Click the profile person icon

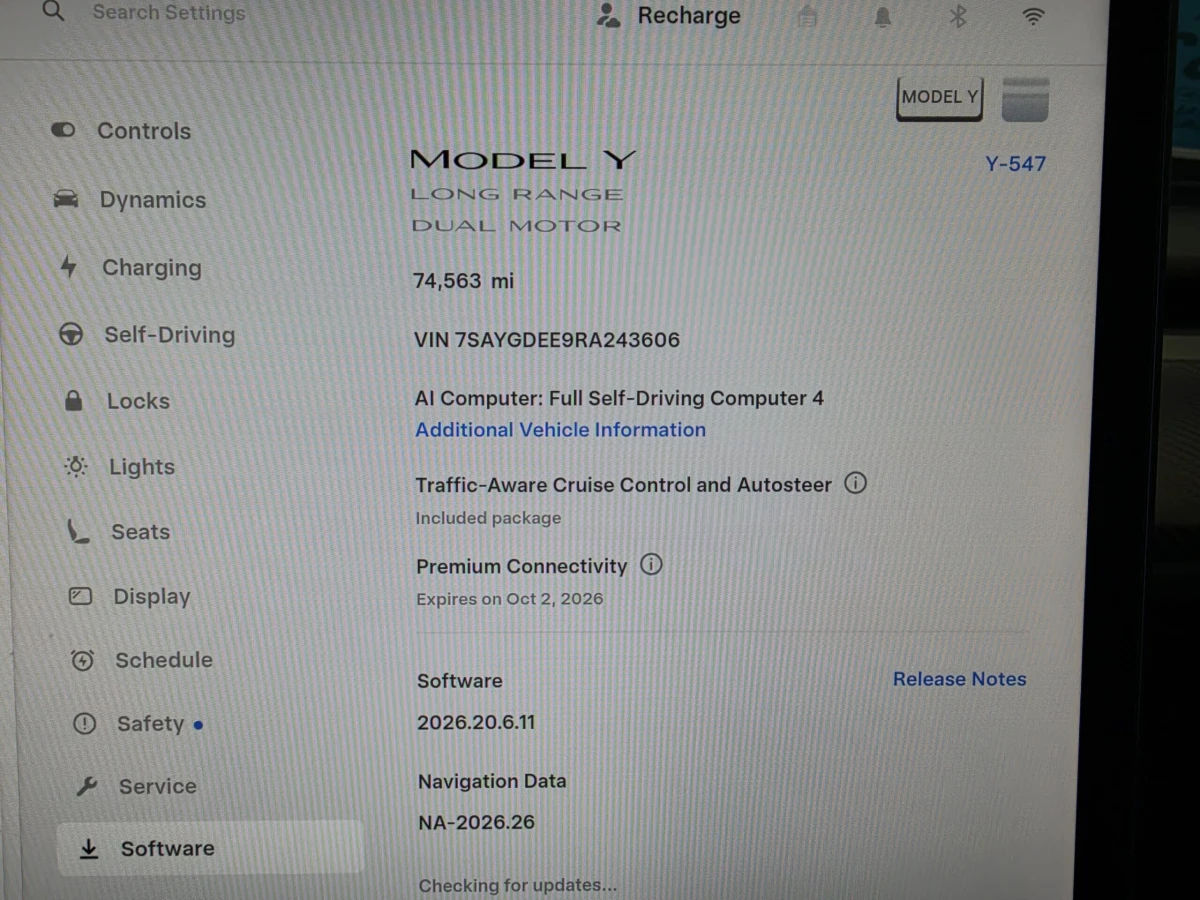click(608, 15)
